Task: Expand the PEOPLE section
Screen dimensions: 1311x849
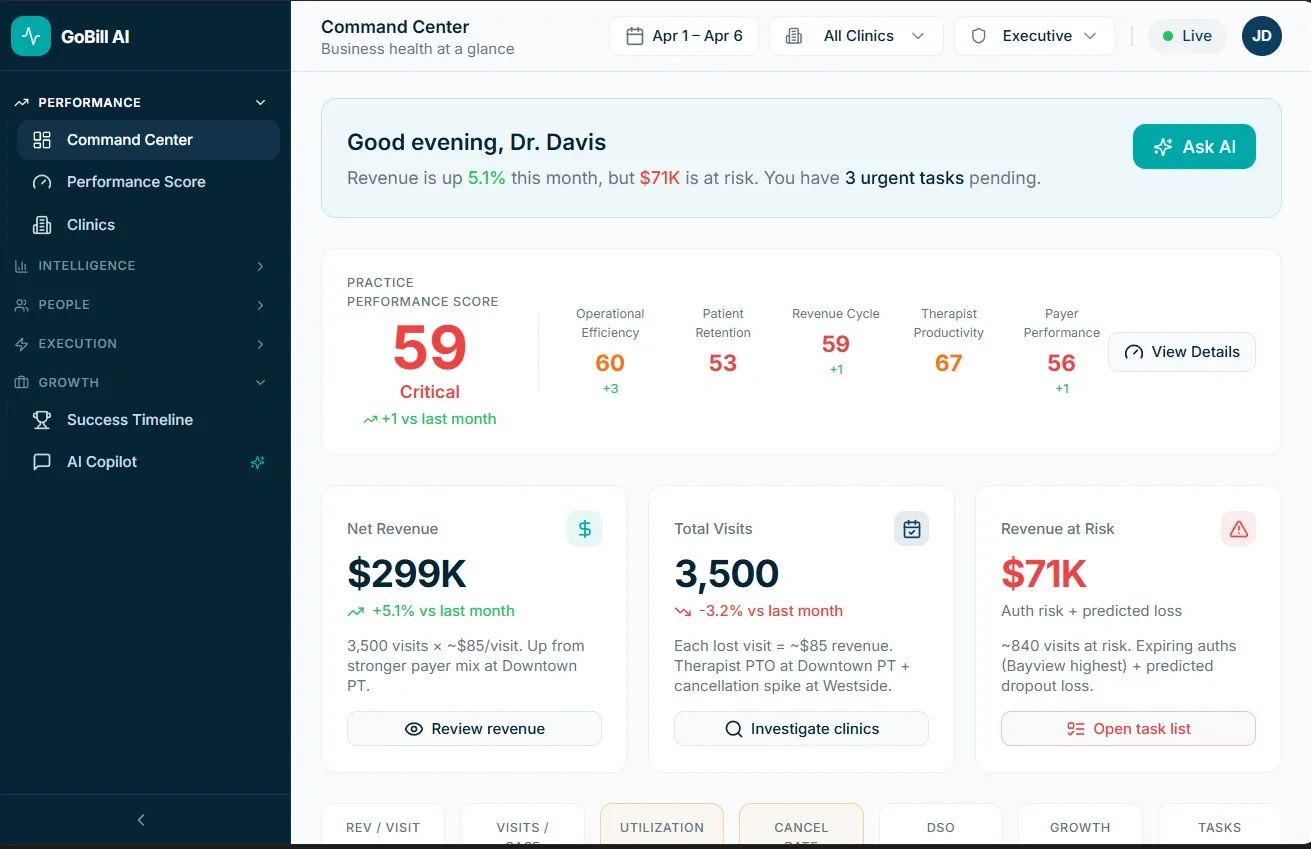Action: coord(140,305)
